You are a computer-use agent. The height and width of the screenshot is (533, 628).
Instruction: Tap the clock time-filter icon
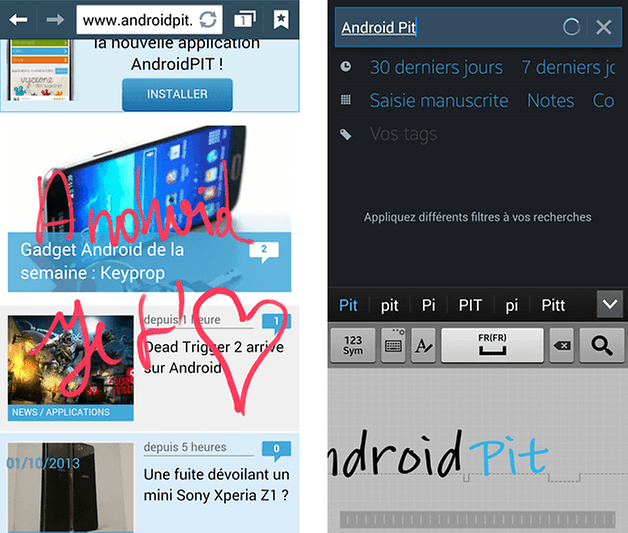pyautogui.click(x=346, y=66)
